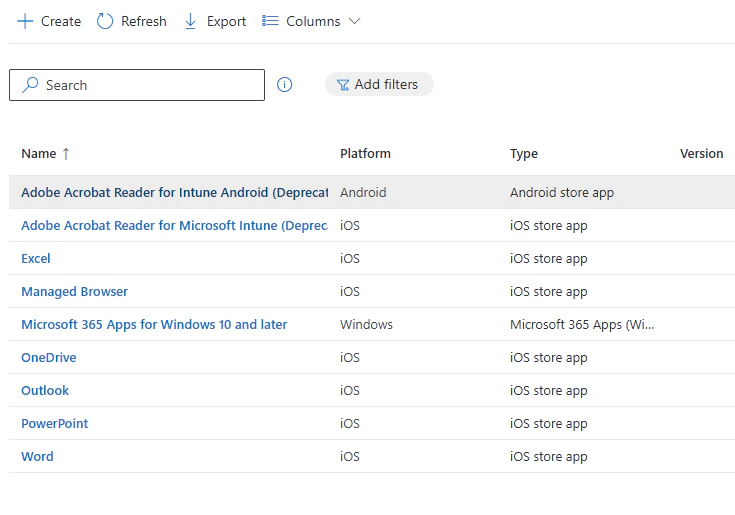Sort by the Type column header
Viewport: 735px width, 515px height.
pyautogui.click(x=524, y=154)
